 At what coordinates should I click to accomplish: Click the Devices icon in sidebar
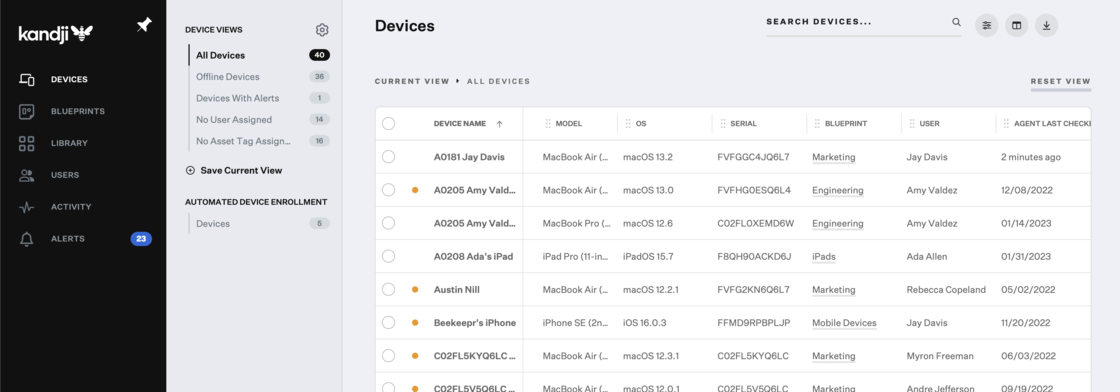pos(26,79)
